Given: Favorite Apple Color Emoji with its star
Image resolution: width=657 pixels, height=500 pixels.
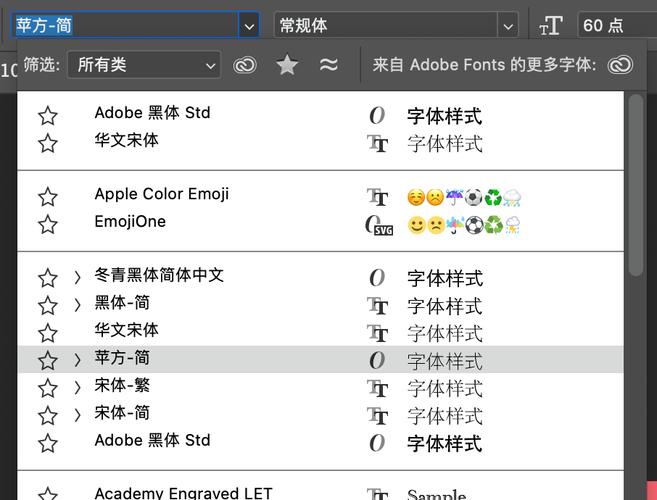Looking at the screenshot, I should (48, 197).
